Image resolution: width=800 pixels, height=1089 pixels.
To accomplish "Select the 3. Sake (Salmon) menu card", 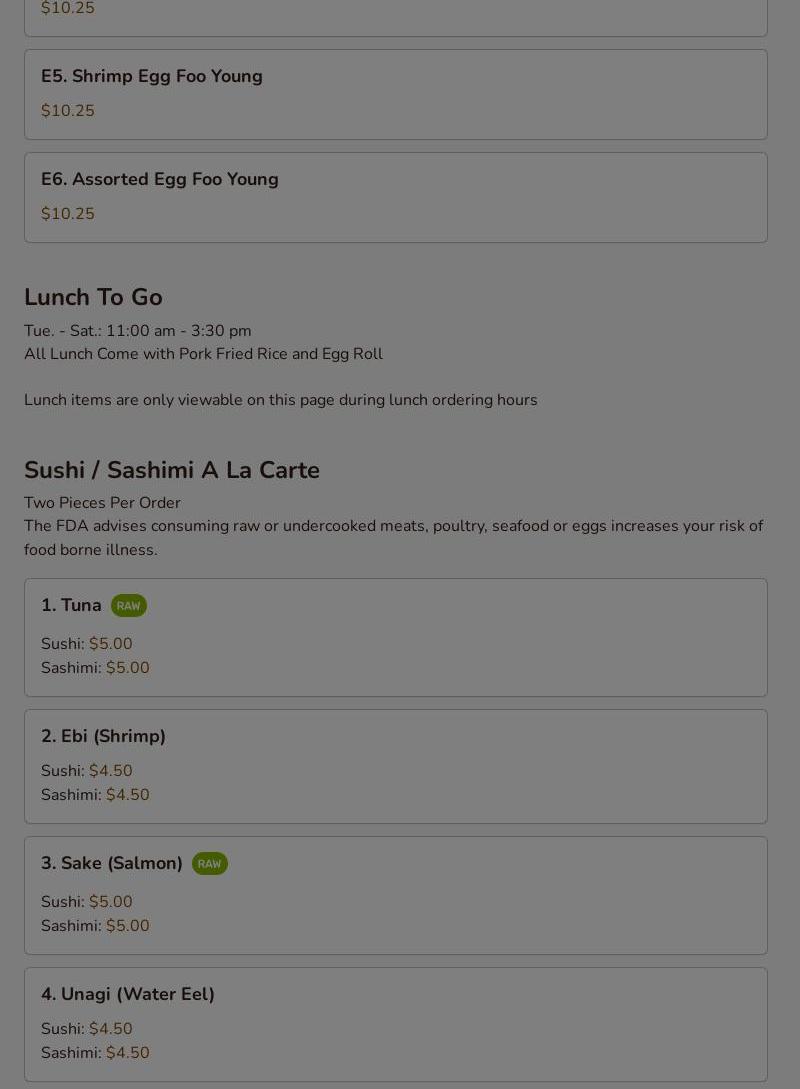I will [x=396, y=896].
